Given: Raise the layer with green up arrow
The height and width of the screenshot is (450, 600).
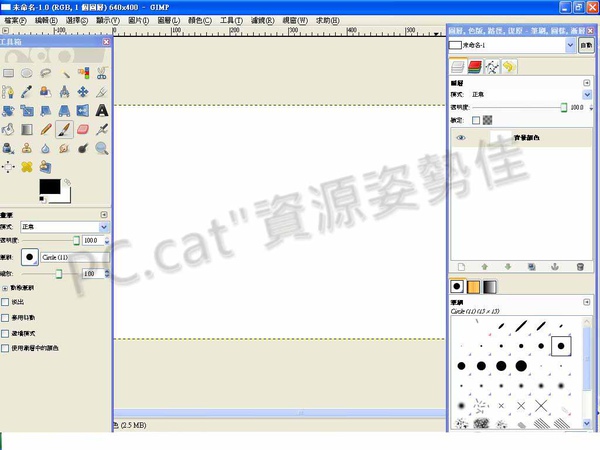Looking at the screenshot, I should (484, 267).
